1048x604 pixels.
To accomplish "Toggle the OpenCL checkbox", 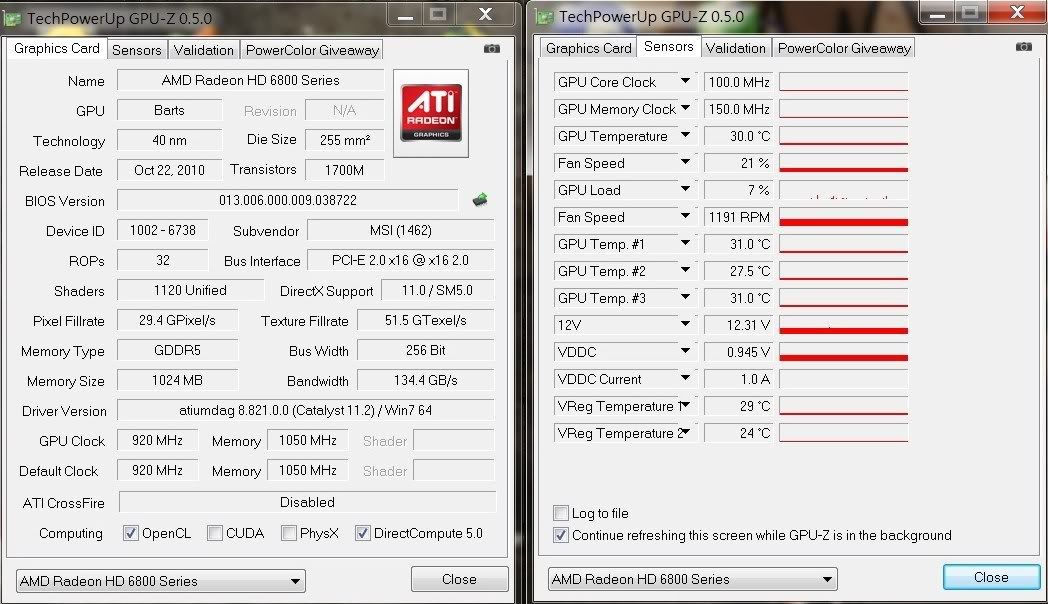I will (130, 533).
